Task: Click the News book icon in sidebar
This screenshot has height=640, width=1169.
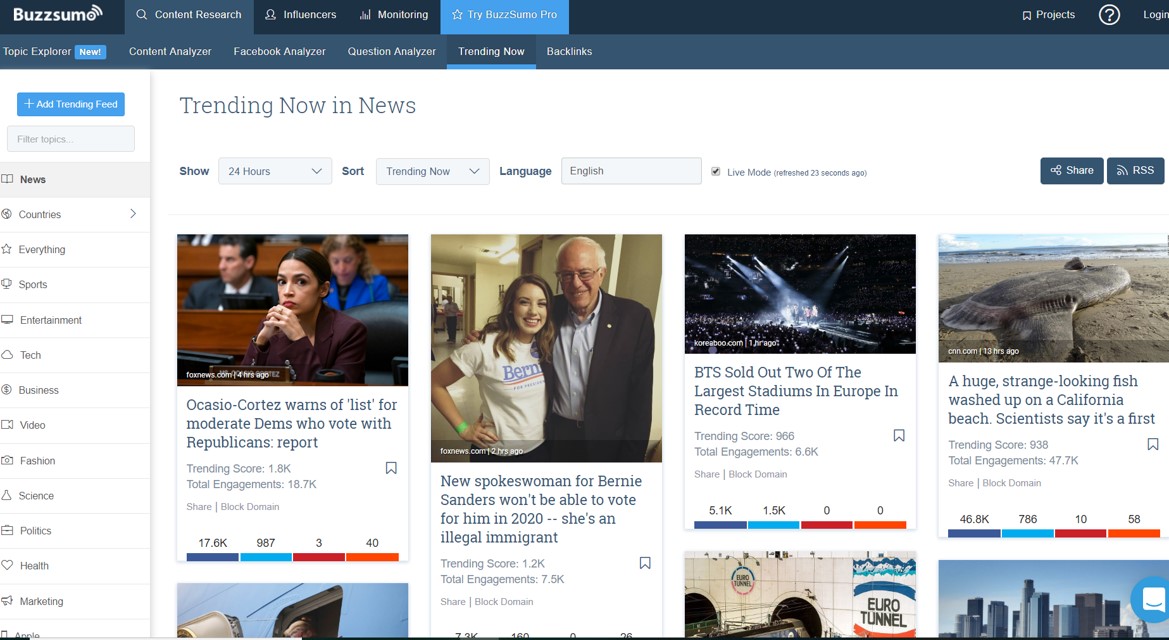Action: tap(7, 179)
